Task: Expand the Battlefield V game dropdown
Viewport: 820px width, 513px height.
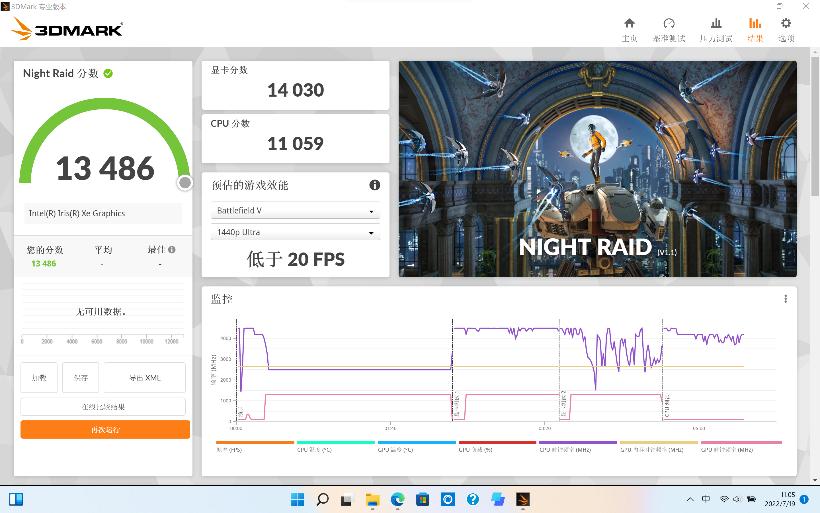Action: [295, 211]
